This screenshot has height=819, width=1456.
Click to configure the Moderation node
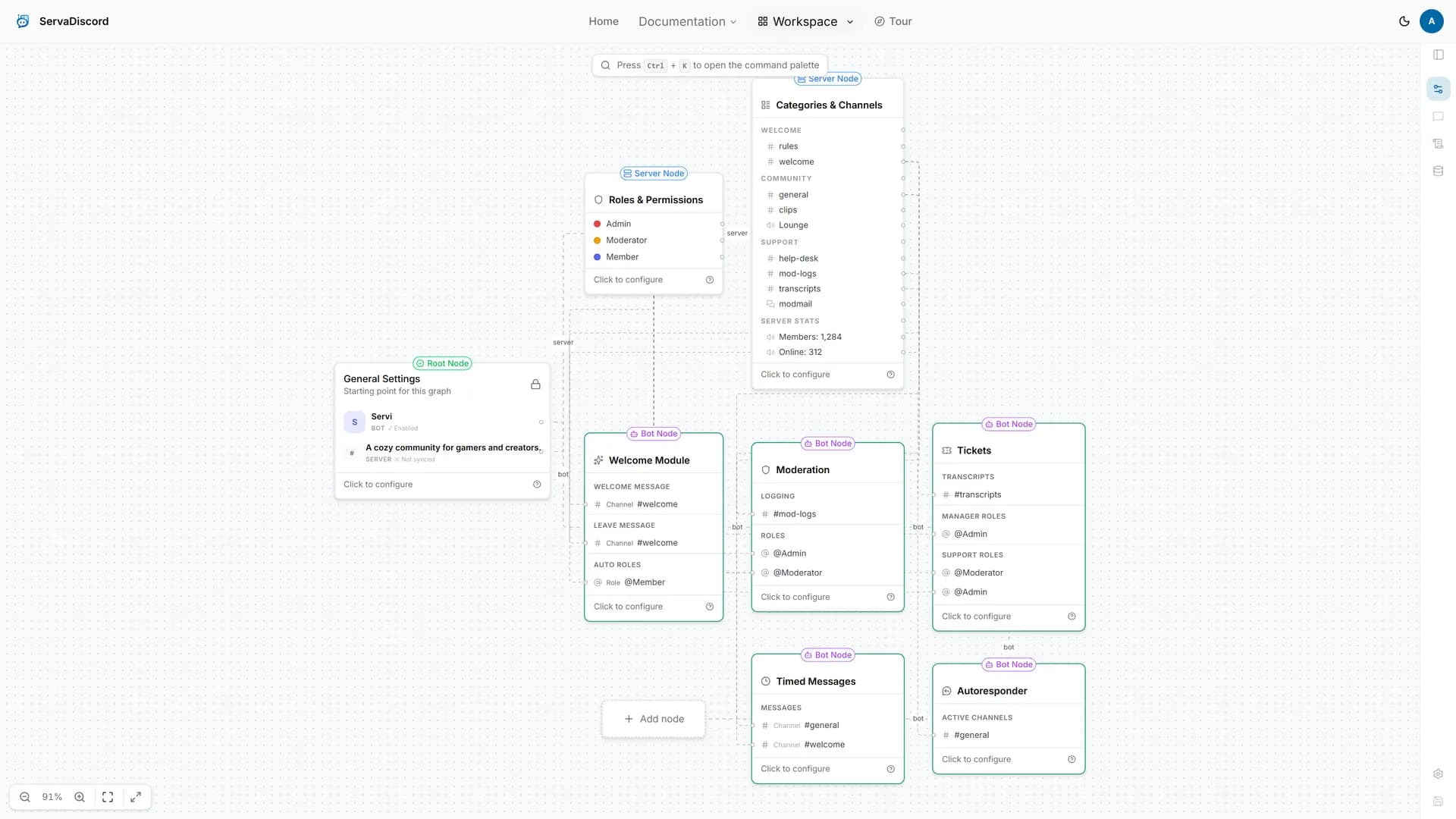coord(795,598)
